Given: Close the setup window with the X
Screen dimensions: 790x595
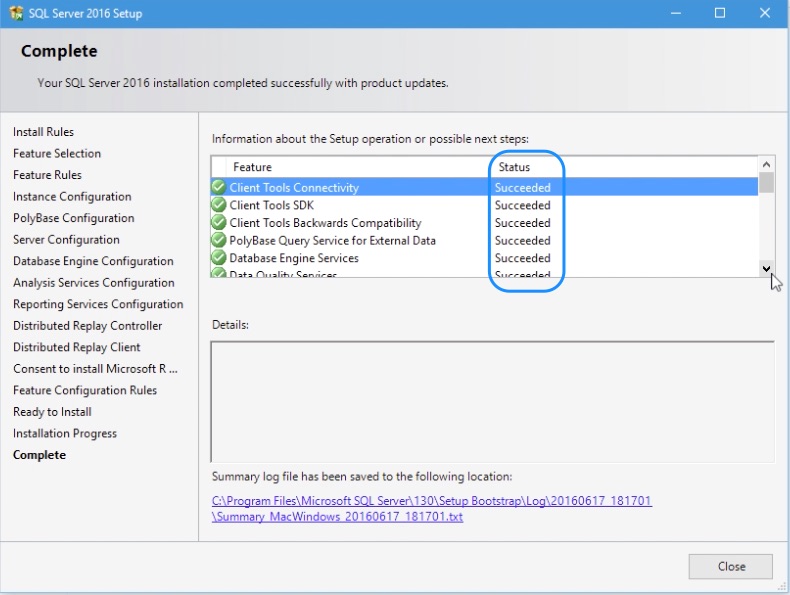Looking at the screenshot, I should (765, 13).
